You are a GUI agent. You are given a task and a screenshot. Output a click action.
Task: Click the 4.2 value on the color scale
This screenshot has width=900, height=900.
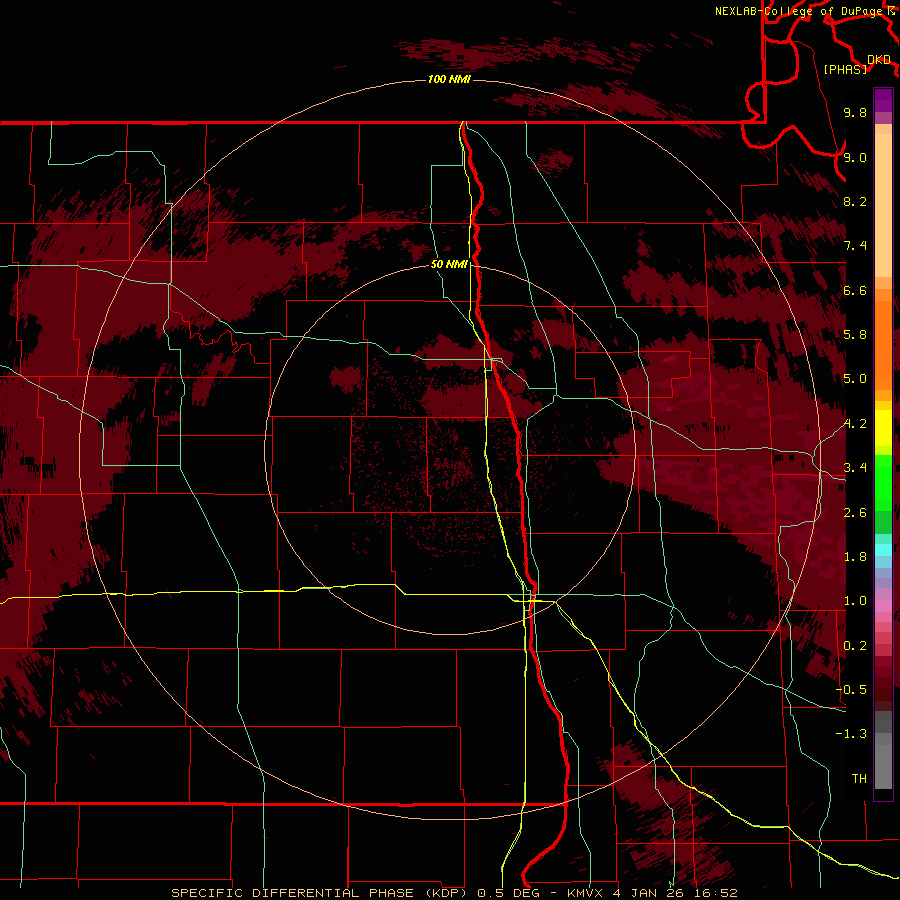[855, 424]
